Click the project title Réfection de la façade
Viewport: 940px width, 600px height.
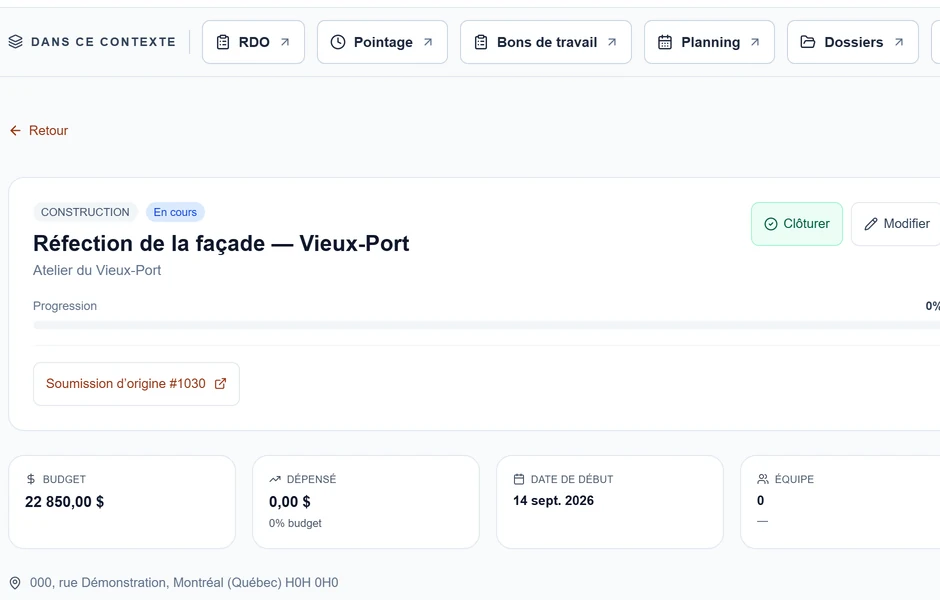coord(221,243)
